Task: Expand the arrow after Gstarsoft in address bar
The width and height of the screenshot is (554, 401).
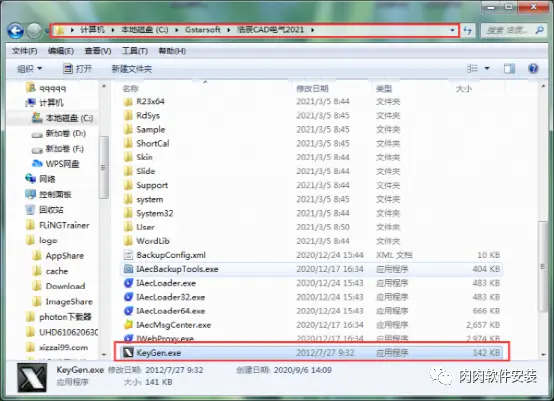Action: coord(228,30)
